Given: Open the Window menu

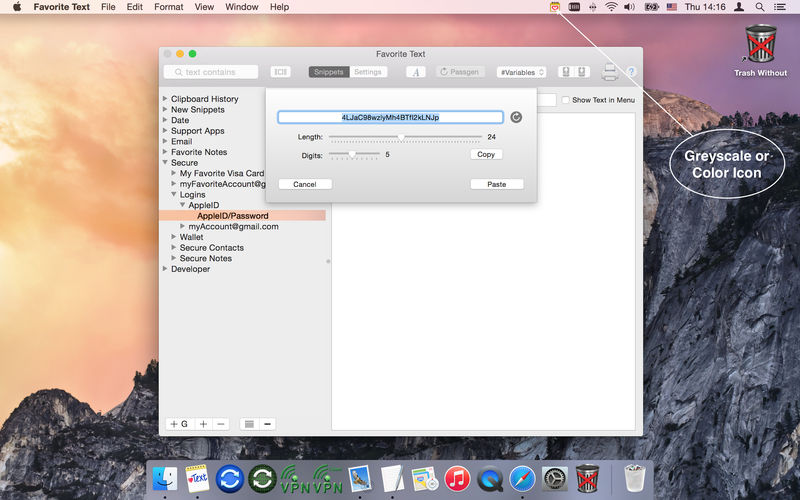Looking at the screenshot, I should [242, 7].
